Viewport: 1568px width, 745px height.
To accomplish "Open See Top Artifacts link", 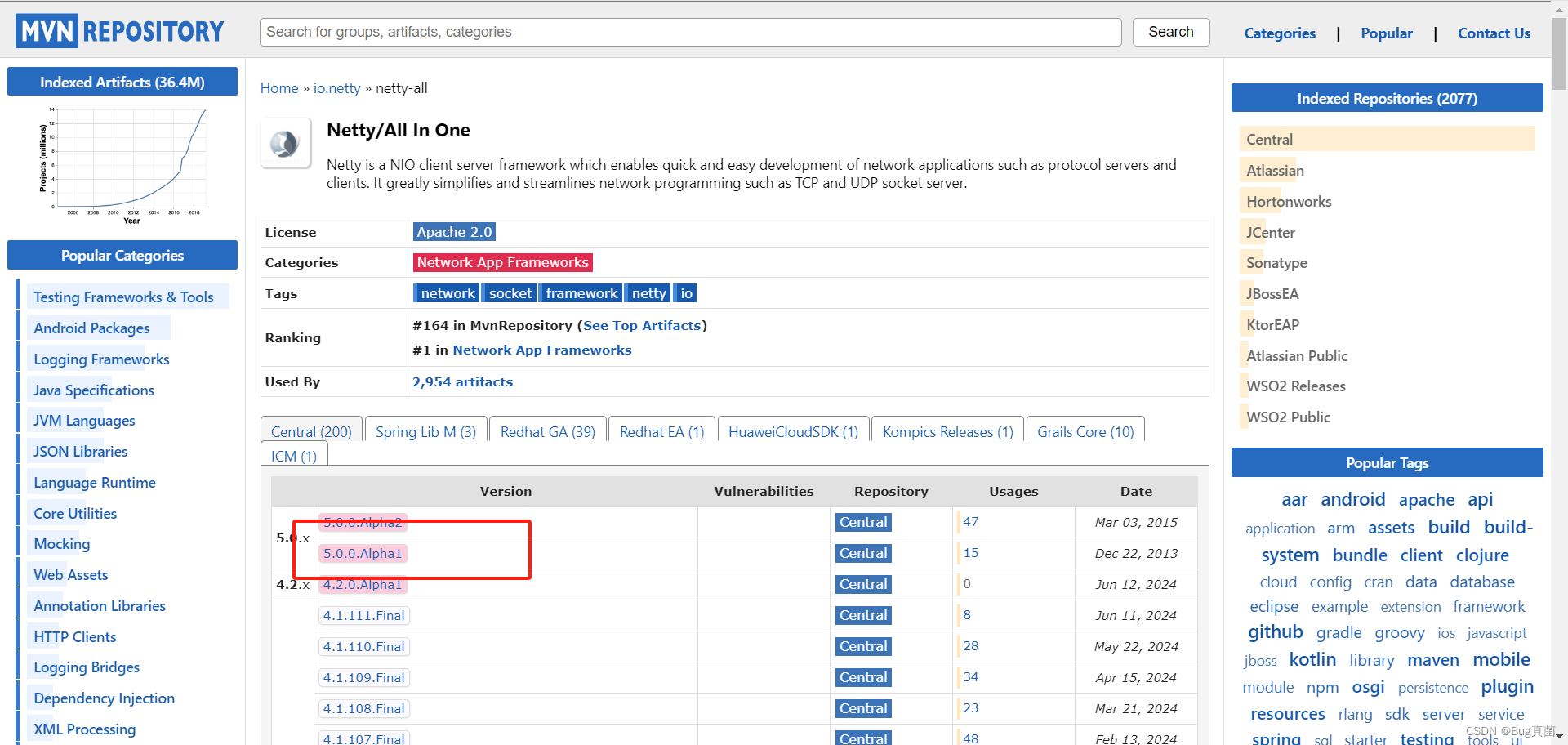I will [642, 325].
